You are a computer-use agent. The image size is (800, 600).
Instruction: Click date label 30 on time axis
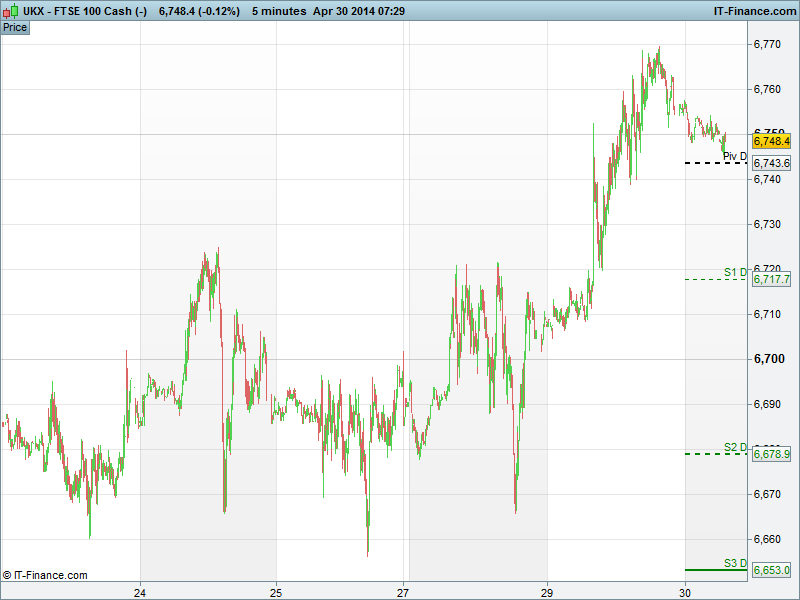coord(685,590)
